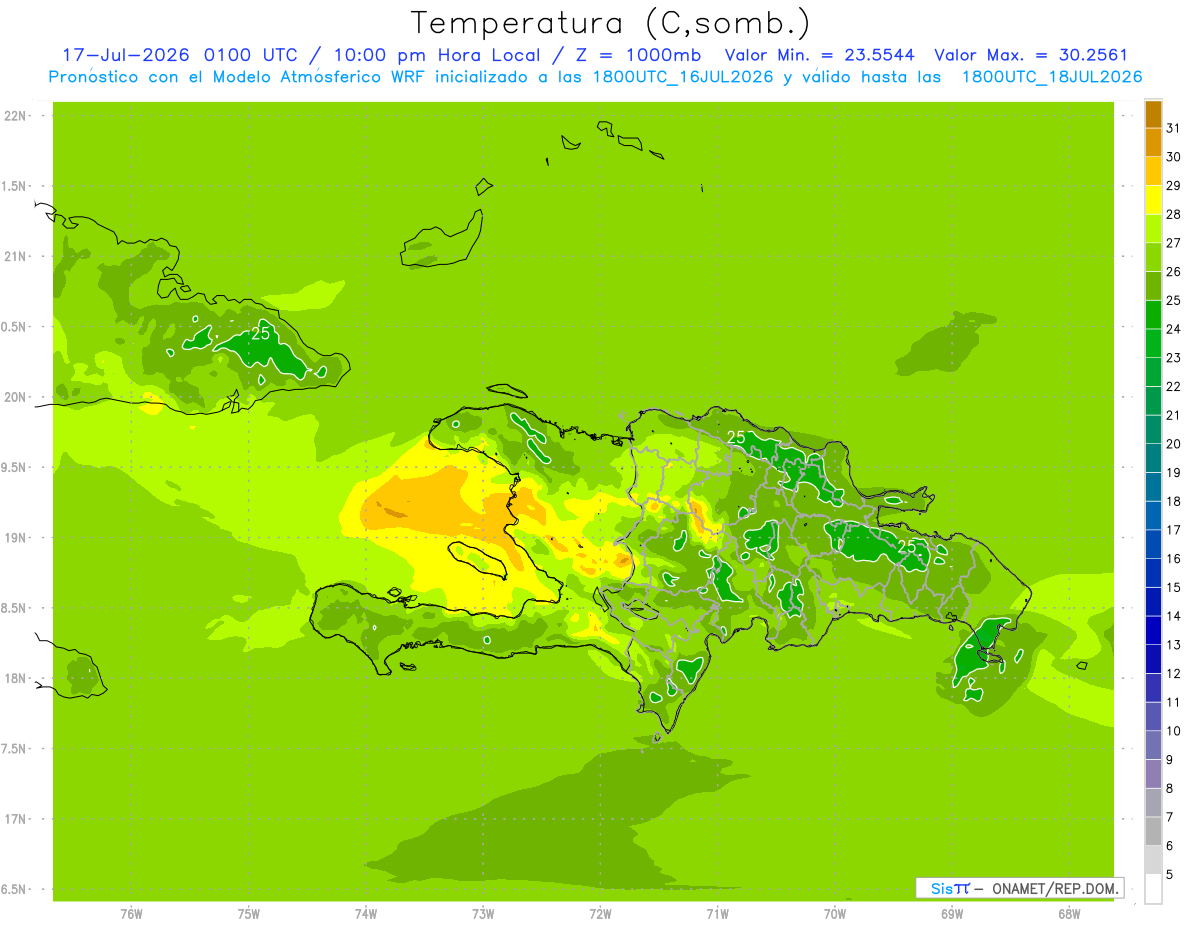Click the "70W" longitude axis label

[x=834, y=914]
